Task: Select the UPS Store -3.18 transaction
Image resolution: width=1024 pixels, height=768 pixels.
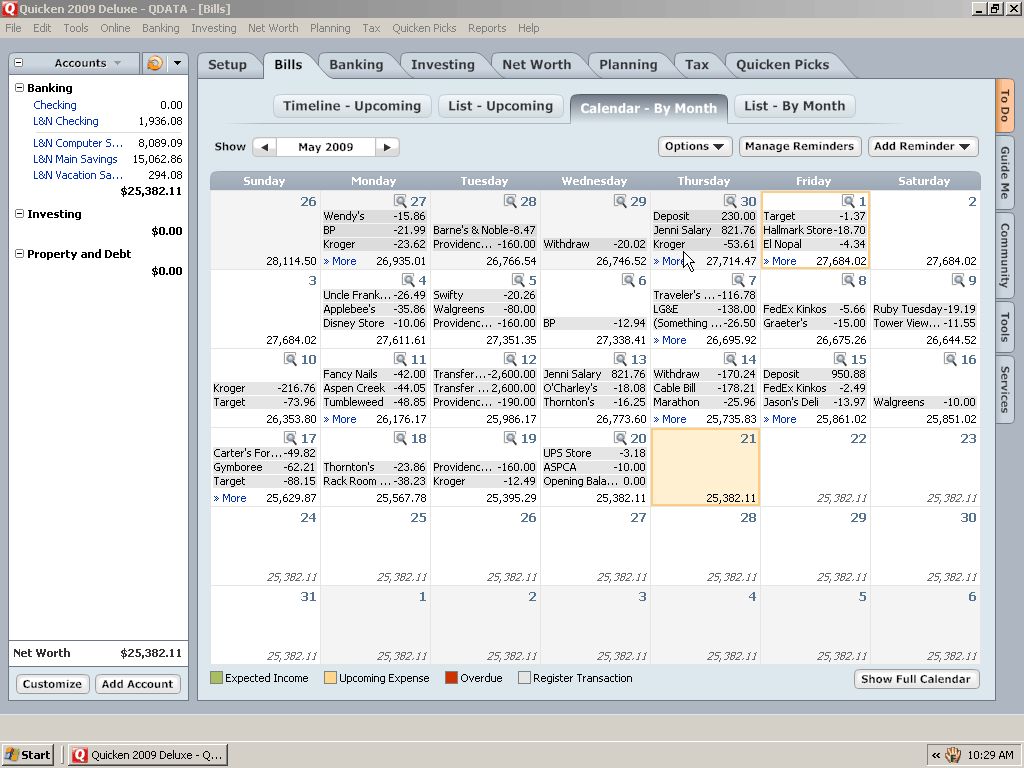Action: [x=594, y=453]
